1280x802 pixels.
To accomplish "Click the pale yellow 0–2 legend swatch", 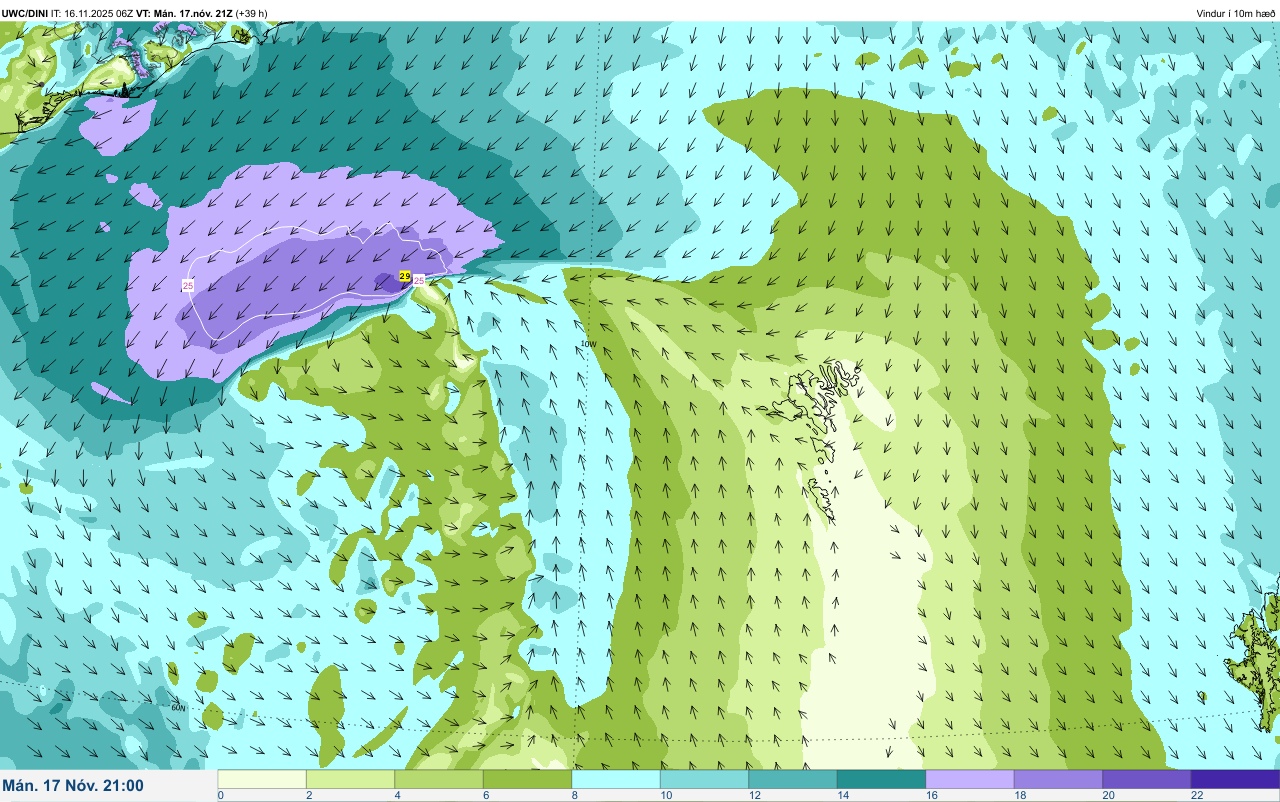I will tap(262, 779).
